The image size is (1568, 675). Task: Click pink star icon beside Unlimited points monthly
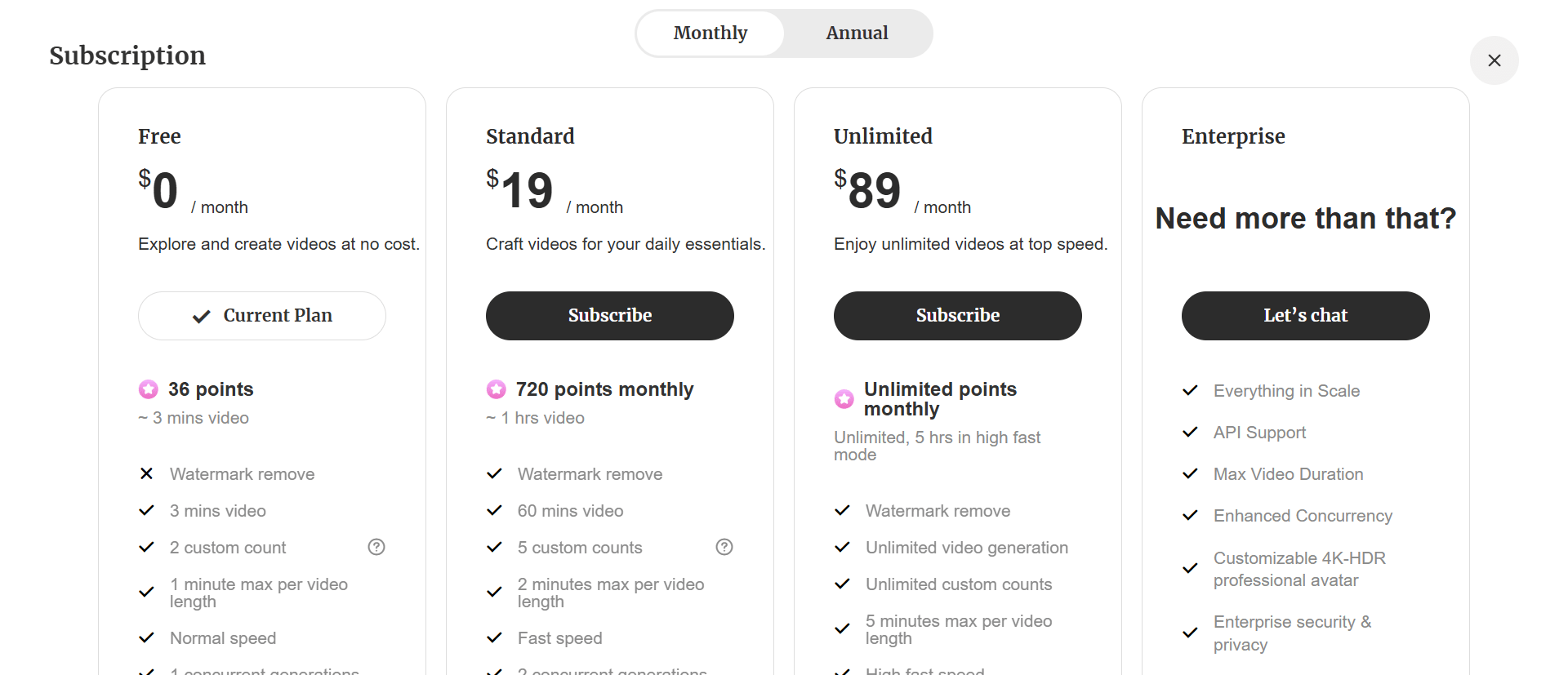click(844, 399)
